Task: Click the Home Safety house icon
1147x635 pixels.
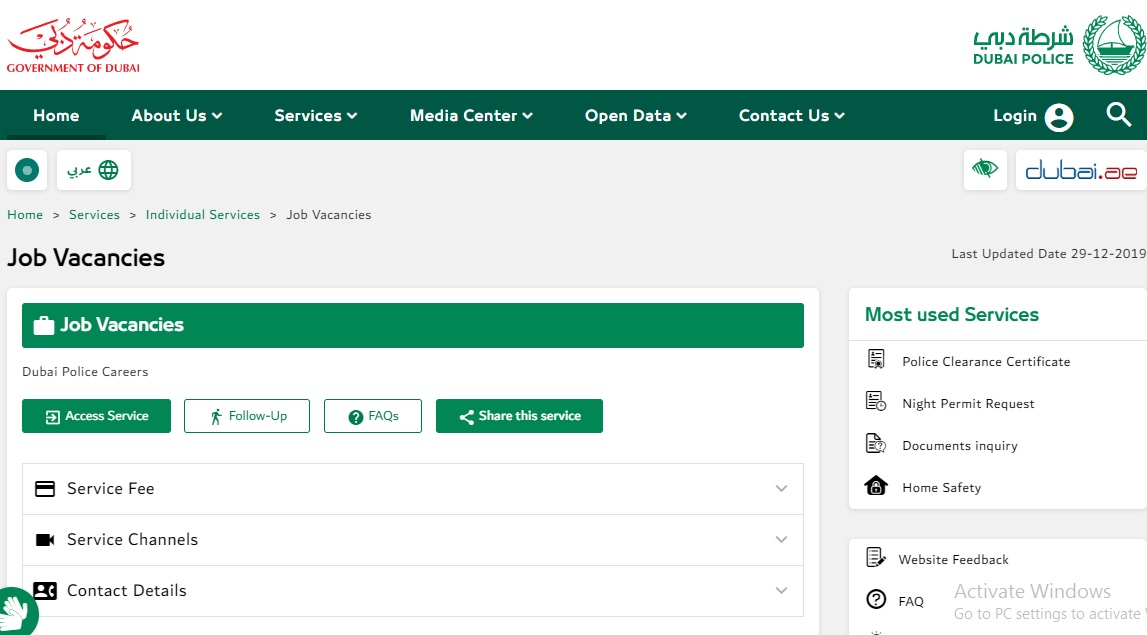Action: pyautogui.click(x=876, y=486)
